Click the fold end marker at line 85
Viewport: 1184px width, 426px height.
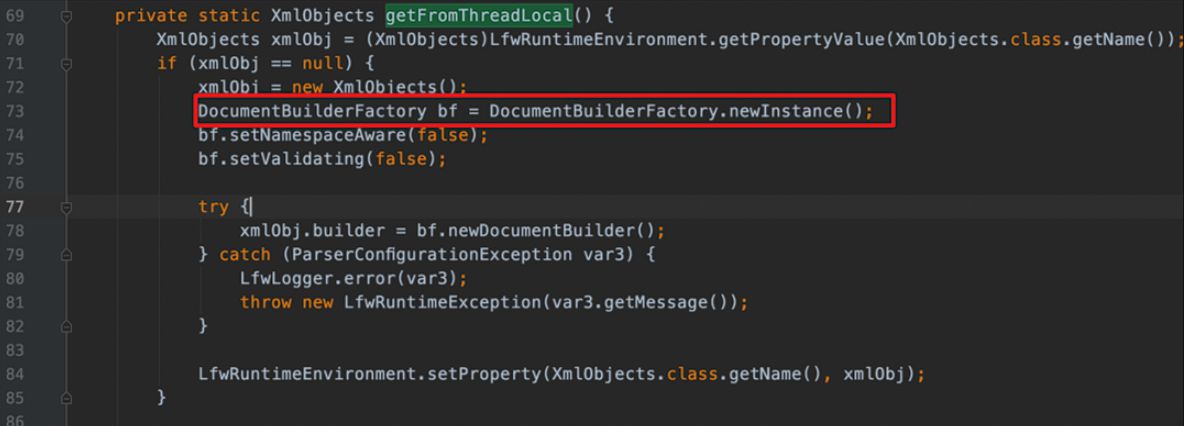[66, 398]
